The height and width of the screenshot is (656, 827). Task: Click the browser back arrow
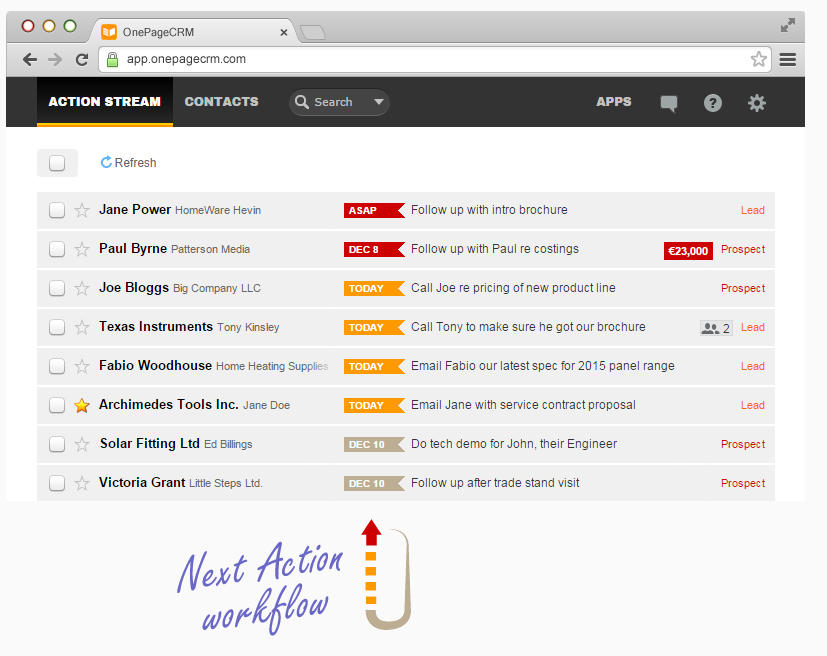click(x=30, y=60)
